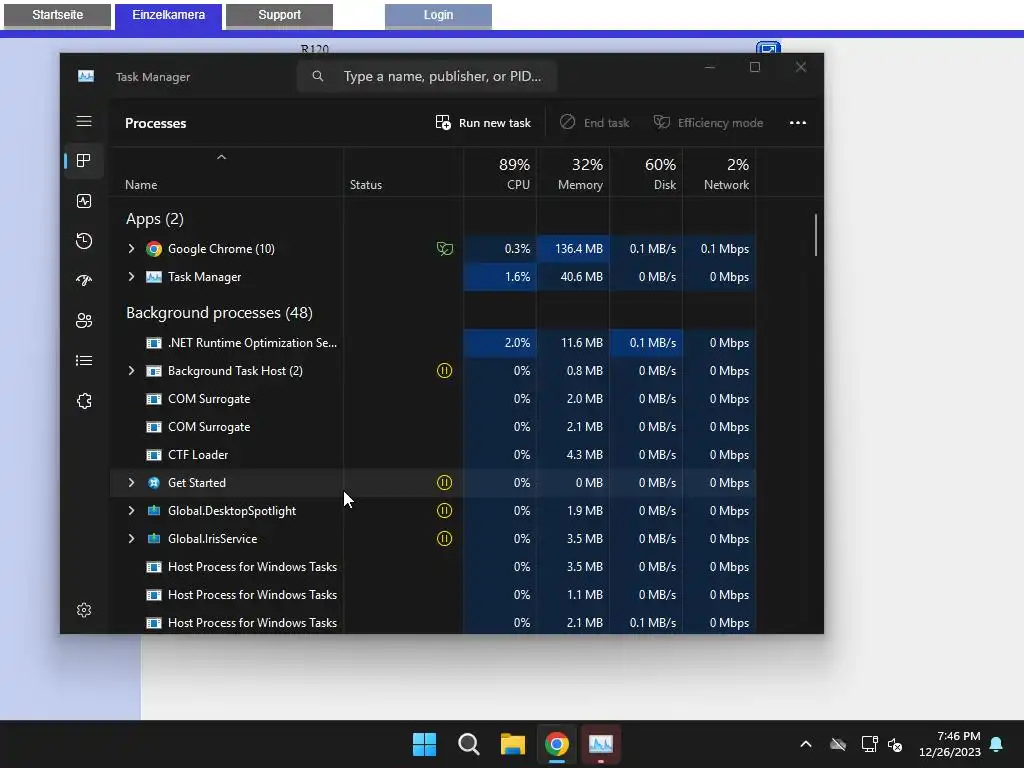Click the three-dot more options button
Viewport: 1024px width, 768px height.
(797, 123)
